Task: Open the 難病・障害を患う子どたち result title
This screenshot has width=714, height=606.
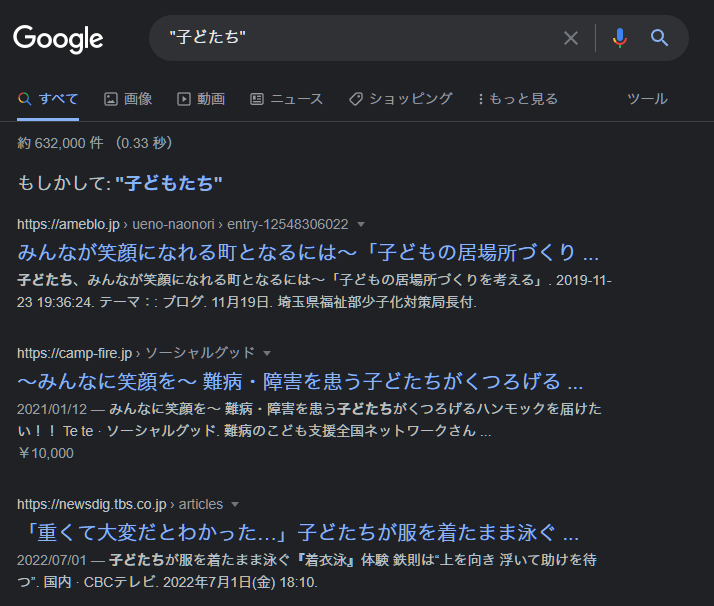Action: [301, 381]
